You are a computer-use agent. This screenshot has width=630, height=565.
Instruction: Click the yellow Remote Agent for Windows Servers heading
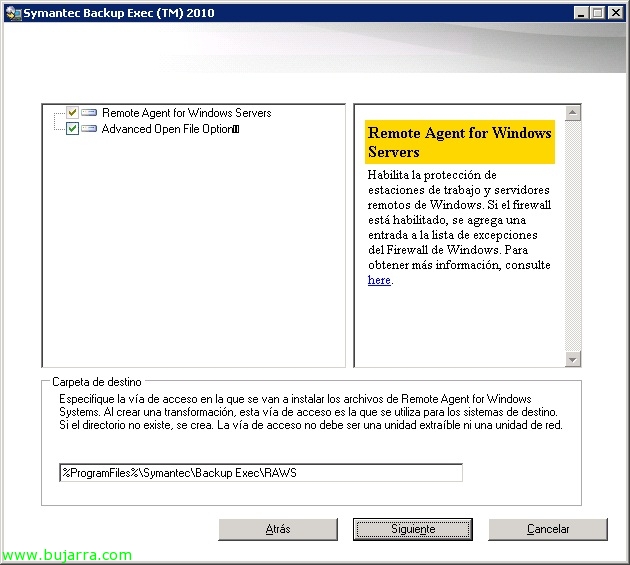point(460,142)
